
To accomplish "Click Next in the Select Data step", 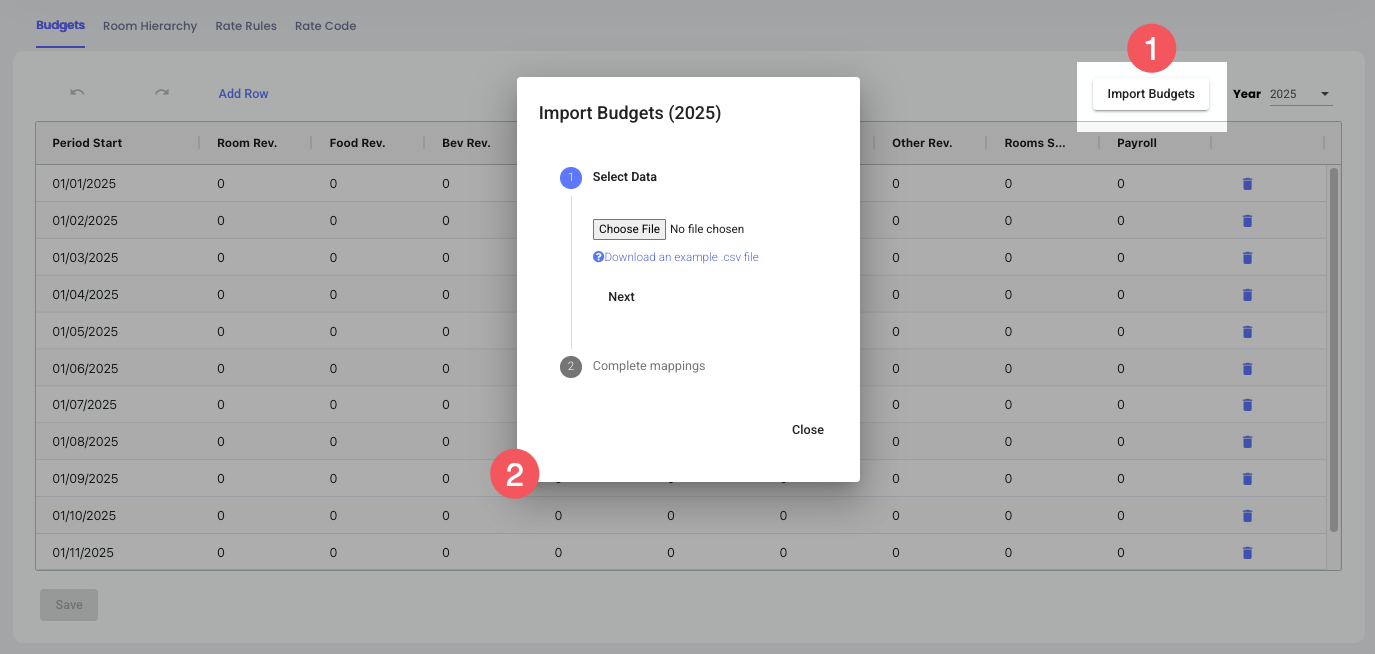I will pyautogui.click(x=621, y=297).
